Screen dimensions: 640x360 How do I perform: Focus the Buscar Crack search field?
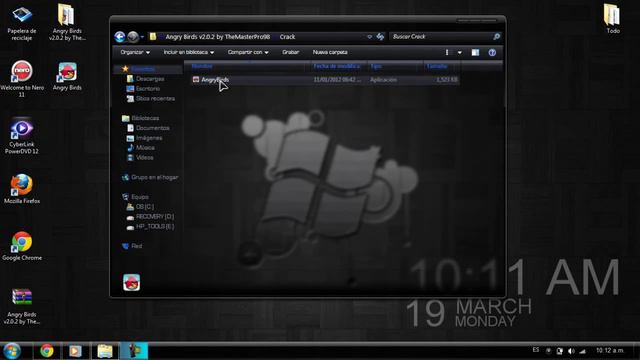click(x=441, y=37)
